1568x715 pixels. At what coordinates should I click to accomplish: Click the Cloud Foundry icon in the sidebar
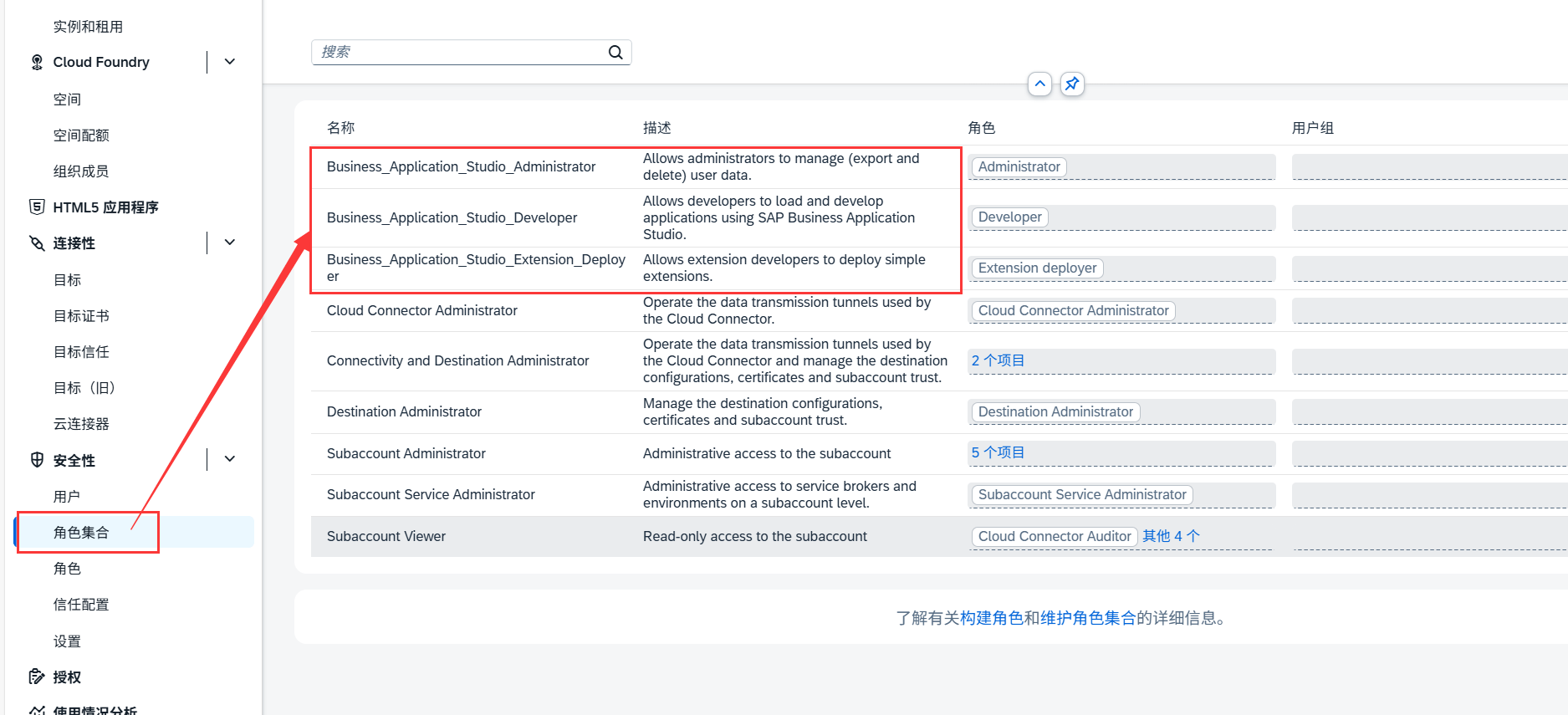[37, 62]
